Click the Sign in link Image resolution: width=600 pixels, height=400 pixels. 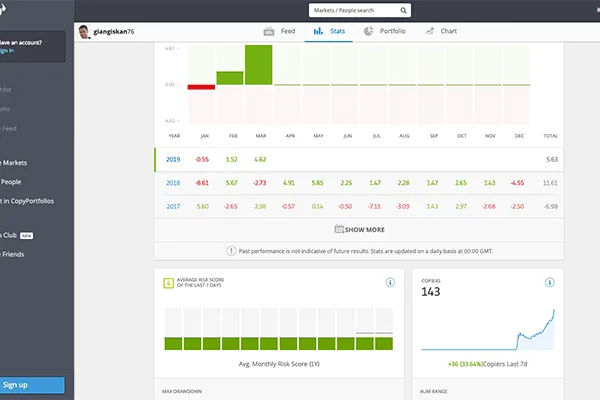pos(10,49)
